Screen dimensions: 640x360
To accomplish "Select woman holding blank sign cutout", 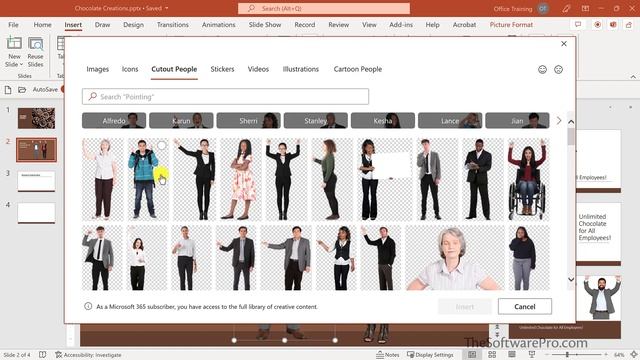I will 385,179.
